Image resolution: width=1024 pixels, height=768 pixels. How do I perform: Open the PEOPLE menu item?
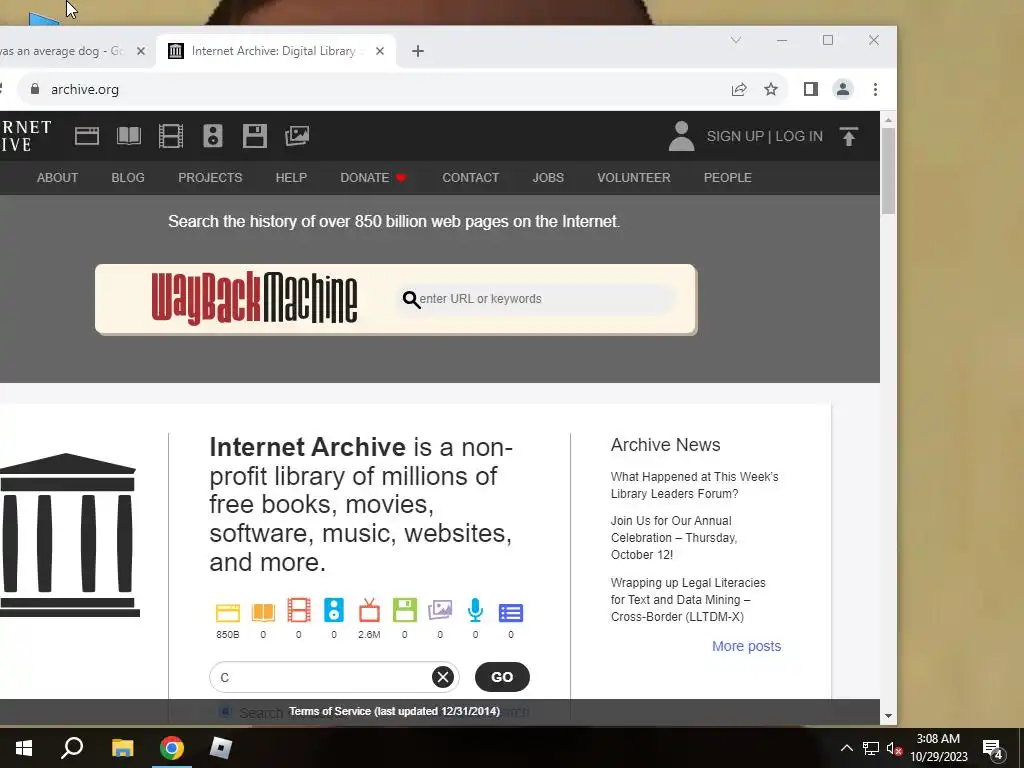pyautogui.click(x=728, y=178)
